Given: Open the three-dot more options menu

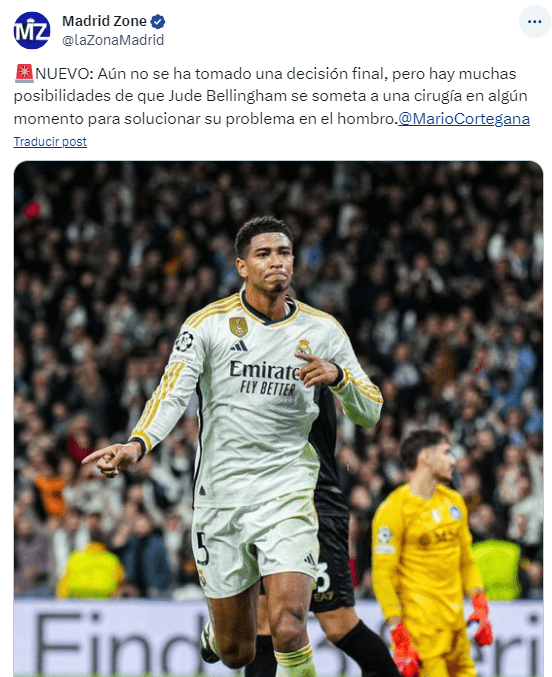Looking at the screenshot, I should point(534,22).
